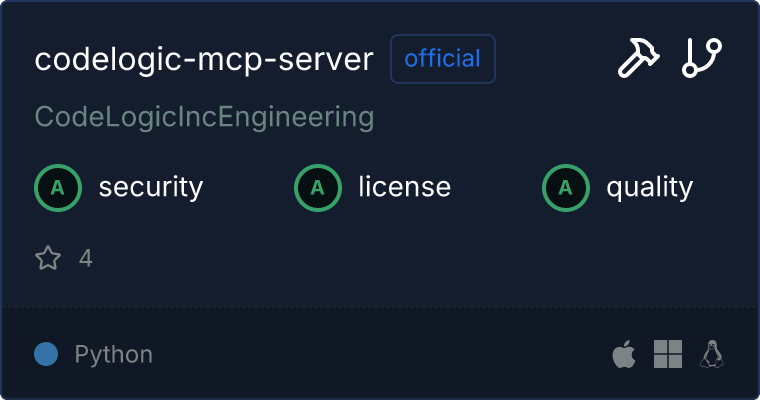The height and width of the screenshot is (400, 760).
Task: Click the star icon
Action: [x=48, y=259]
